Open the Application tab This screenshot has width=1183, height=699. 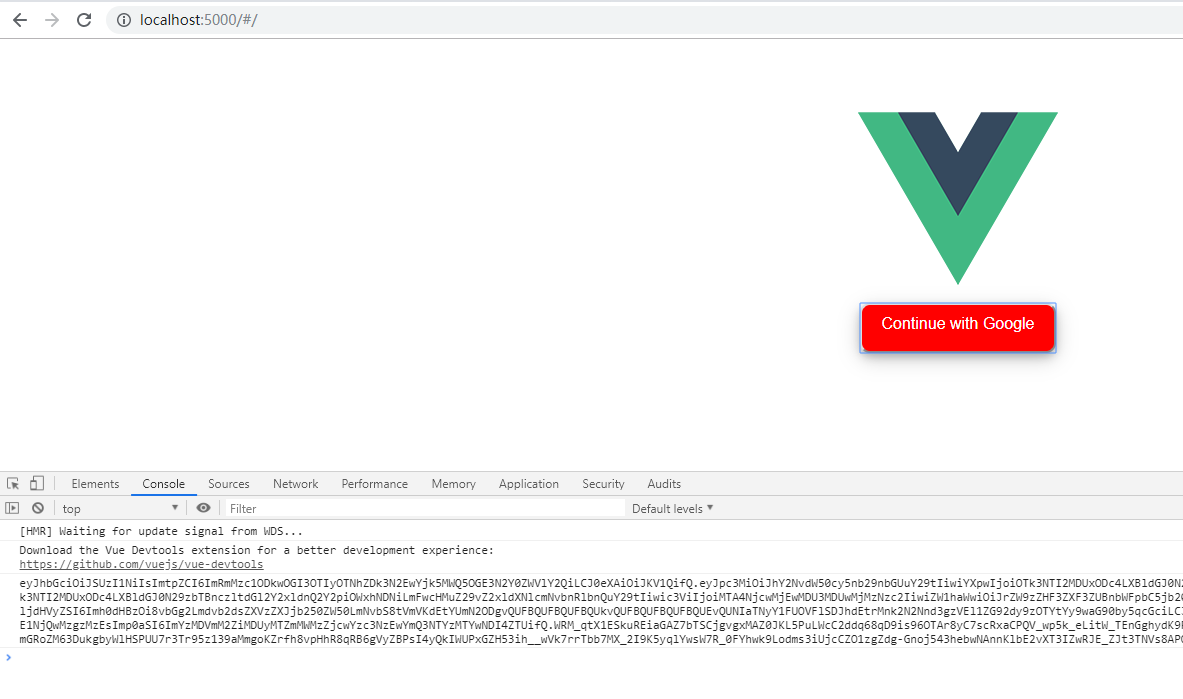529,484
